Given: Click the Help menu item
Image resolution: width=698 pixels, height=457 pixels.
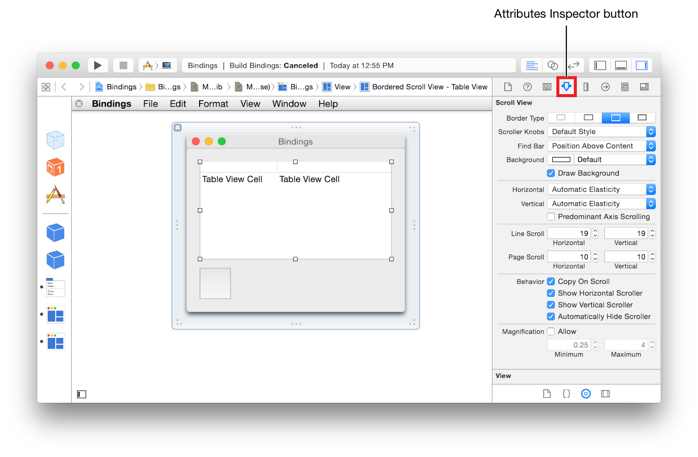Looking at the screenshot, I should (328, 104).
